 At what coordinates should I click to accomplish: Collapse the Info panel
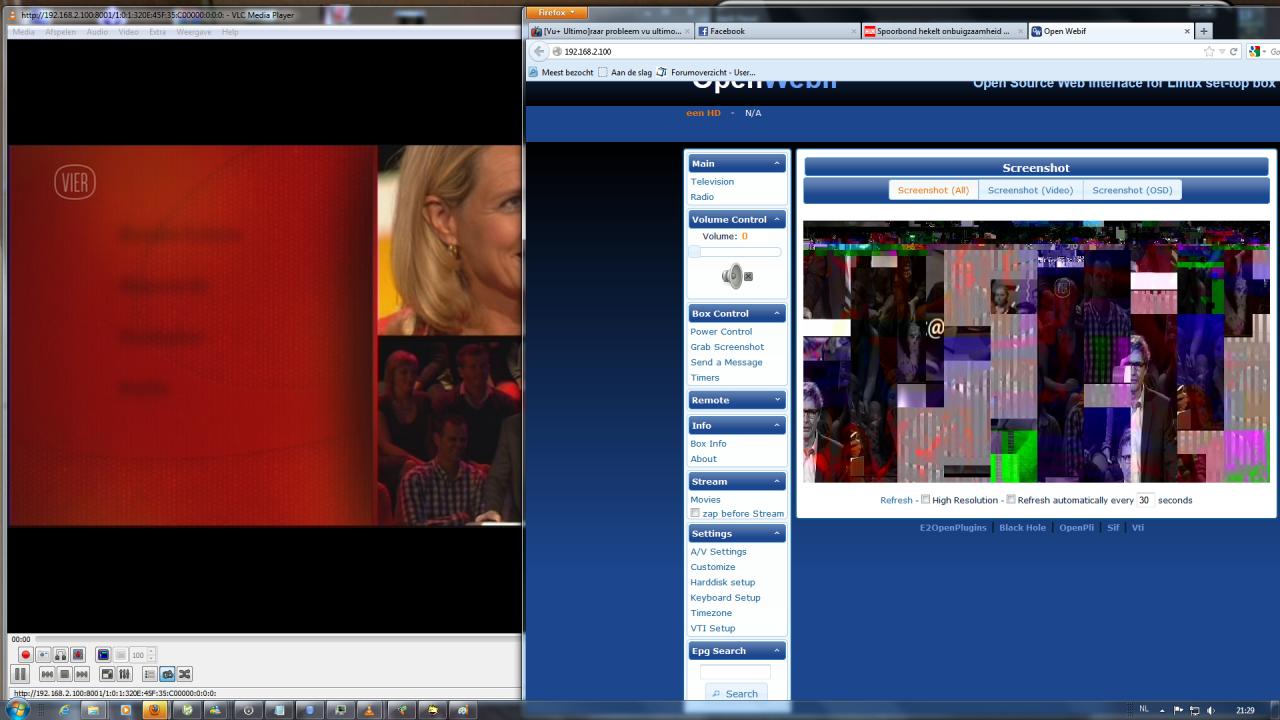(777, 426)
